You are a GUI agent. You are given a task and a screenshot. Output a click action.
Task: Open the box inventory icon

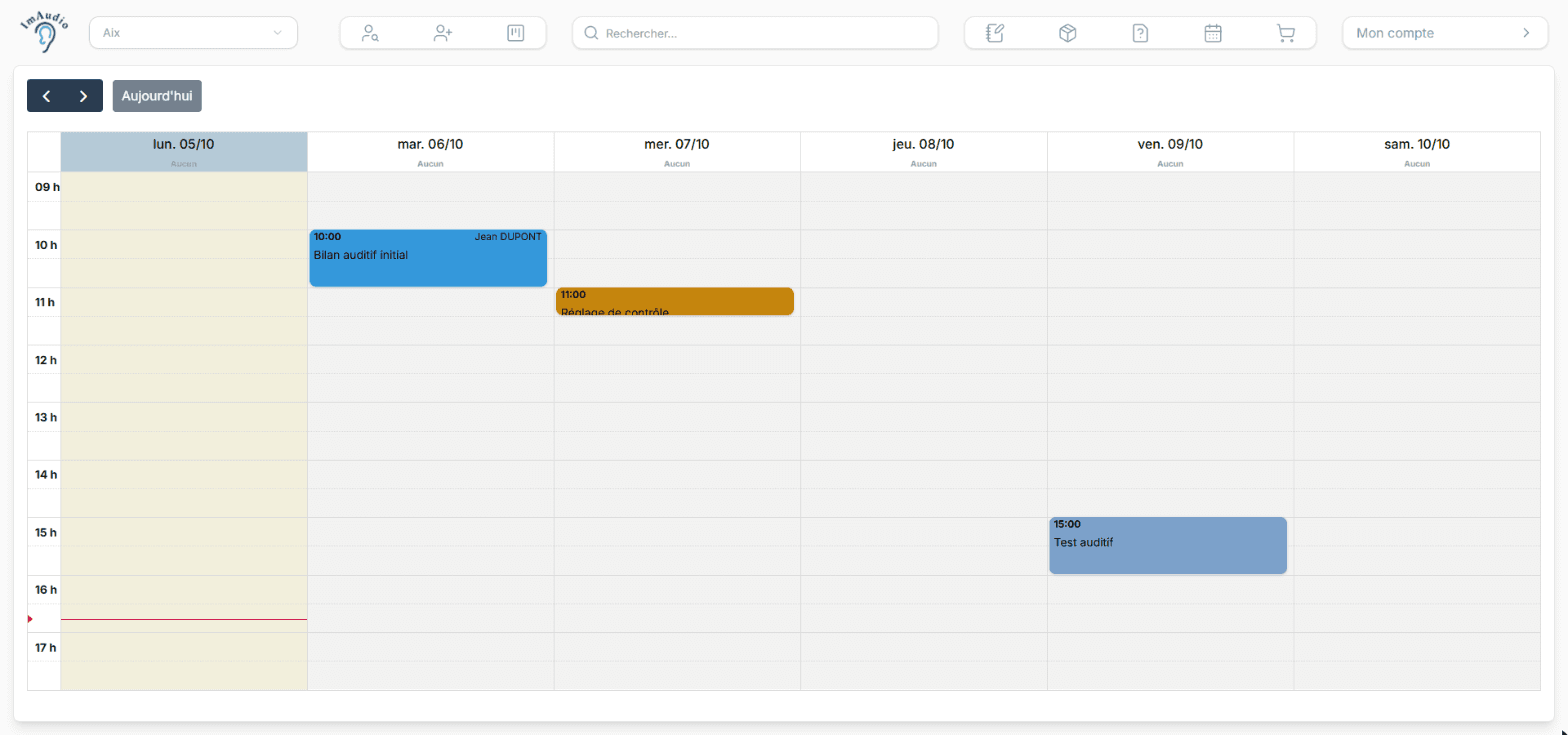pyautogui.click(x=1068, y=33)
